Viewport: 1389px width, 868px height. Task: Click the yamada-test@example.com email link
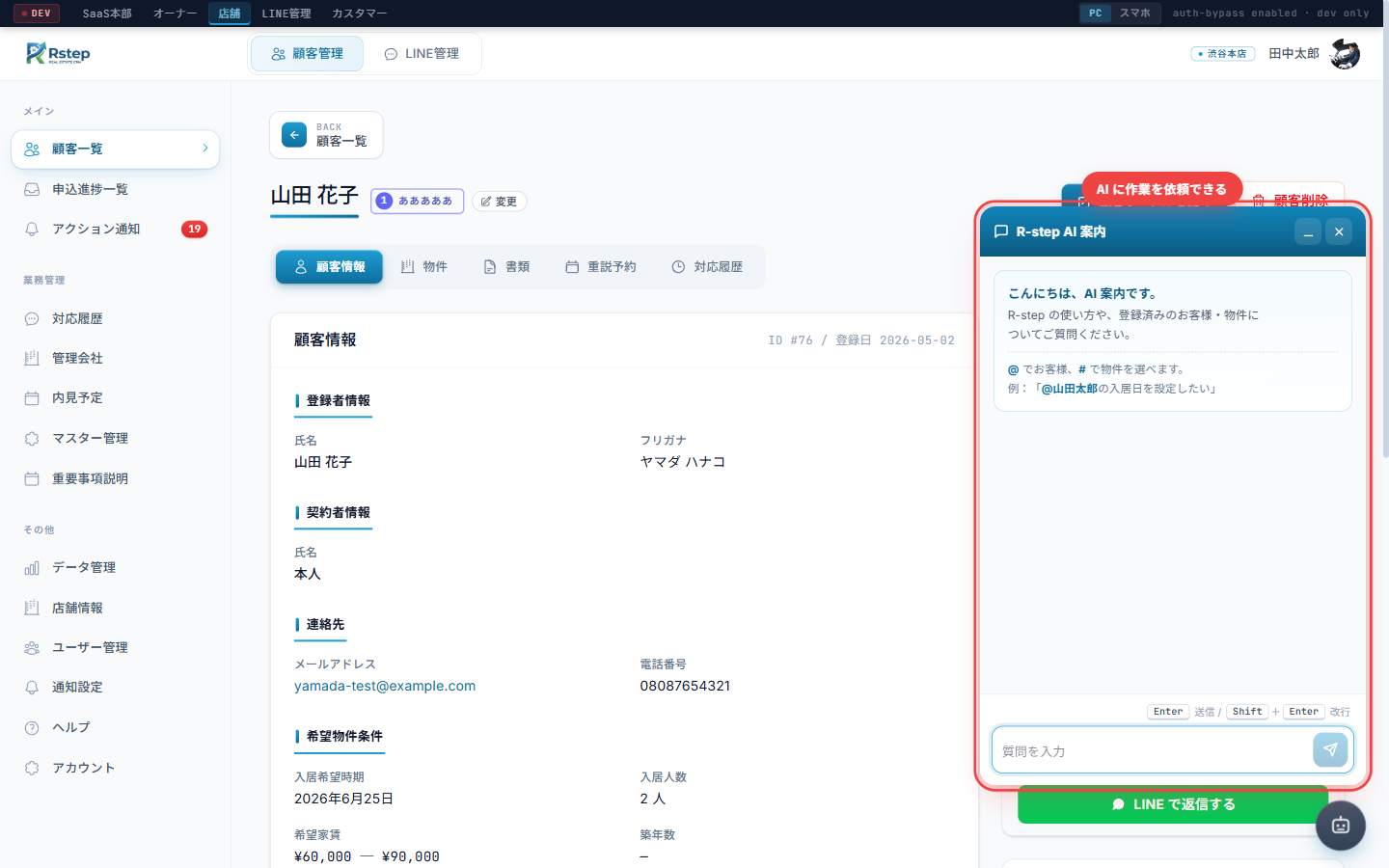click(385, 686)
